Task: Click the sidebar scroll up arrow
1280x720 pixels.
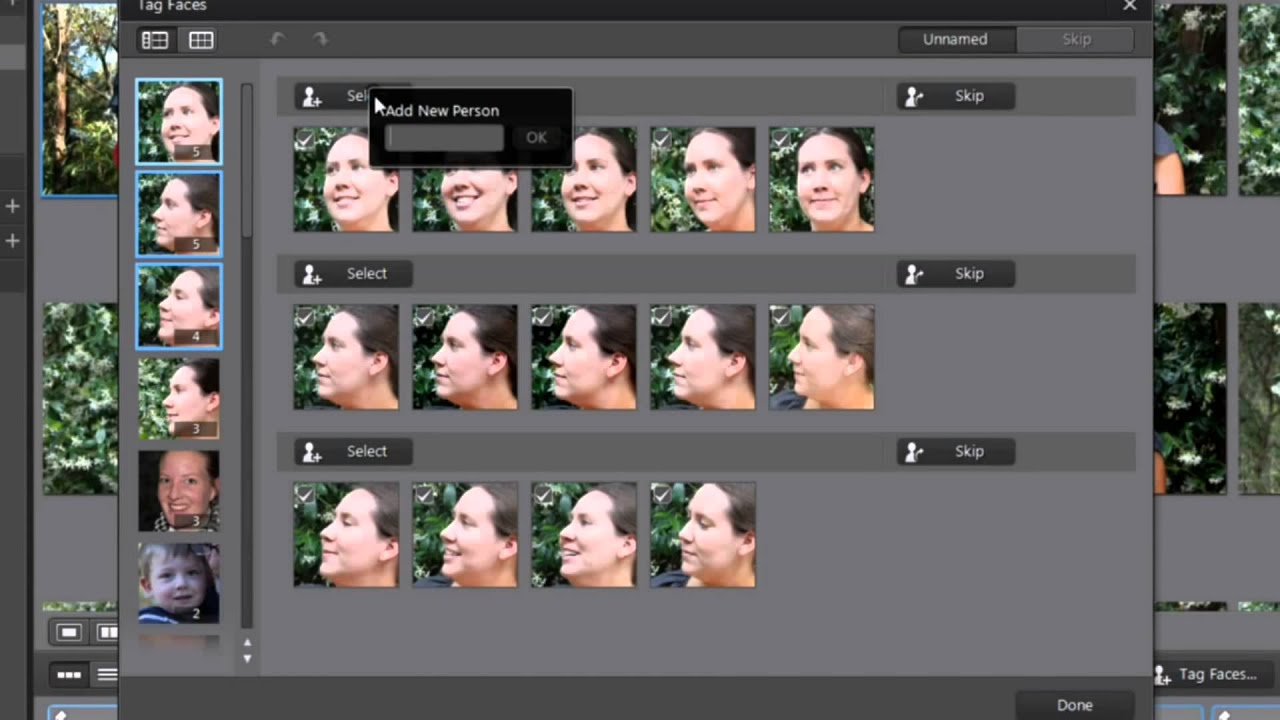Action: (x=247, y=642)
